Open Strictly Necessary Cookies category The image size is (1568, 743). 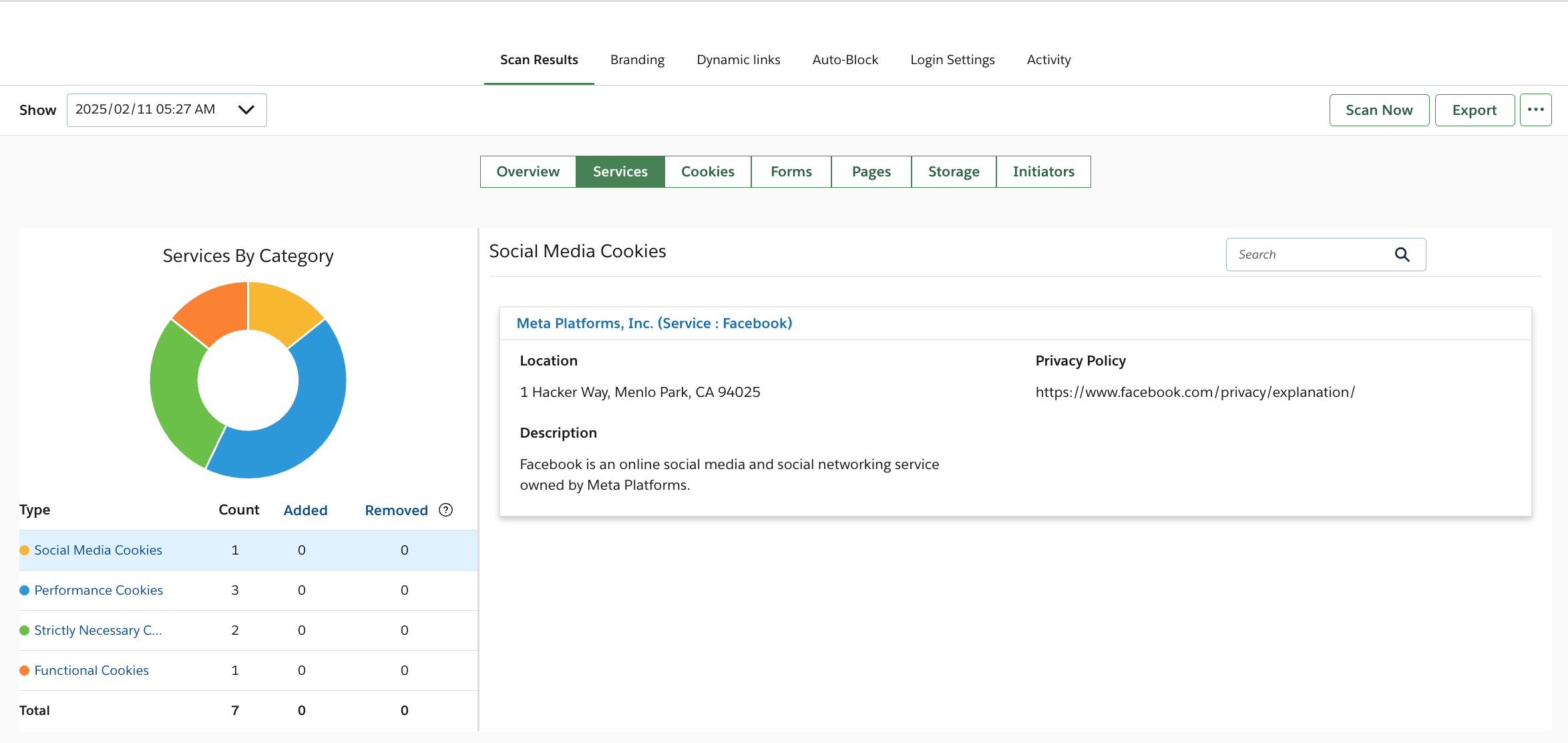pos(97,630)
